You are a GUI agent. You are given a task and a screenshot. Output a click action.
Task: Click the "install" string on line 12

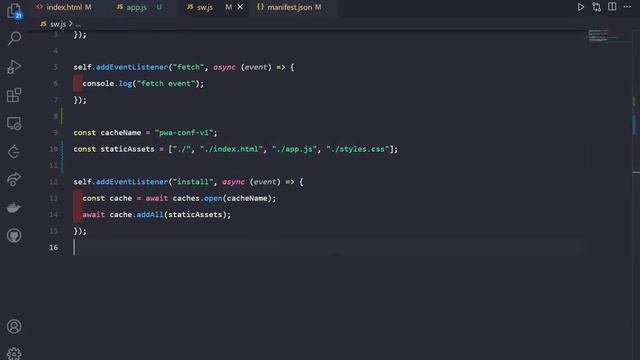coord(193,182)
